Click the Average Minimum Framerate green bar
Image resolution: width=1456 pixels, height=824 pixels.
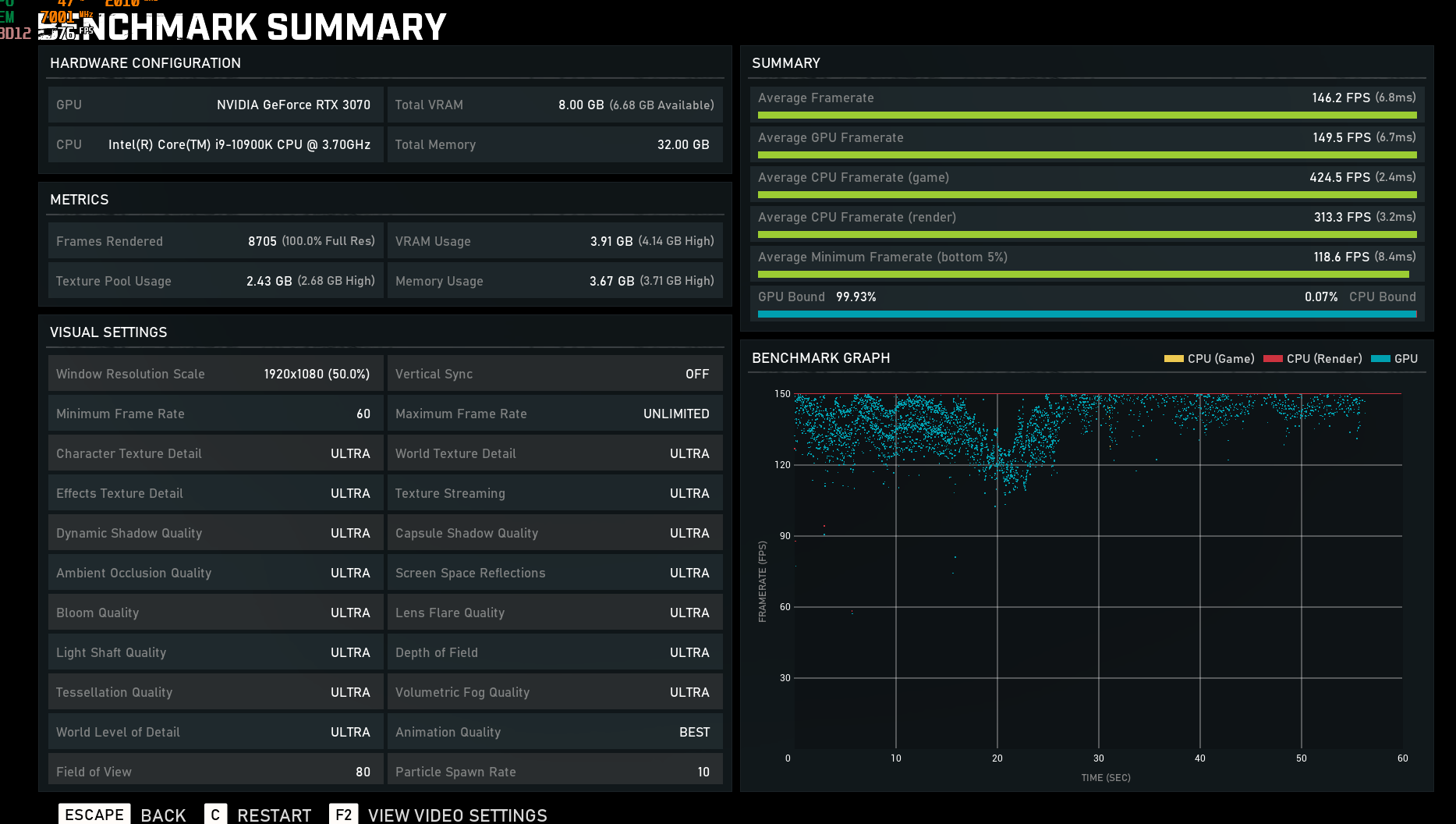pyautogui.click(x=1083, y=275)
